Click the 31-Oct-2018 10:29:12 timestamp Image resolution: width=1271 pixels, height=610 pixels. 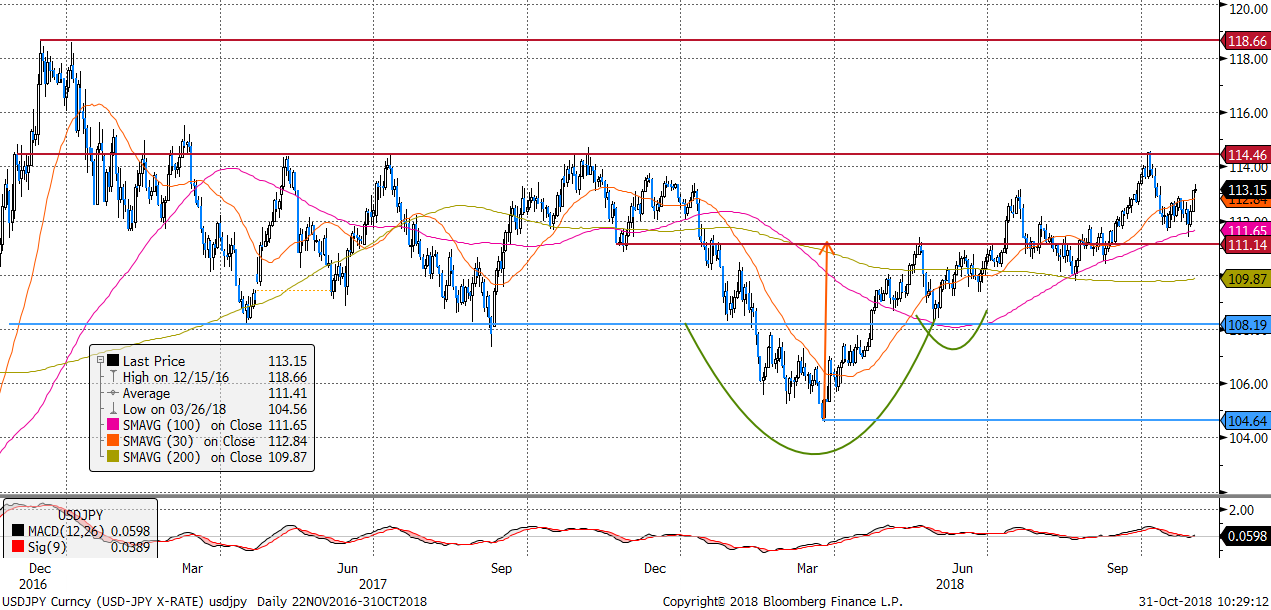[x=1203, y=601]
